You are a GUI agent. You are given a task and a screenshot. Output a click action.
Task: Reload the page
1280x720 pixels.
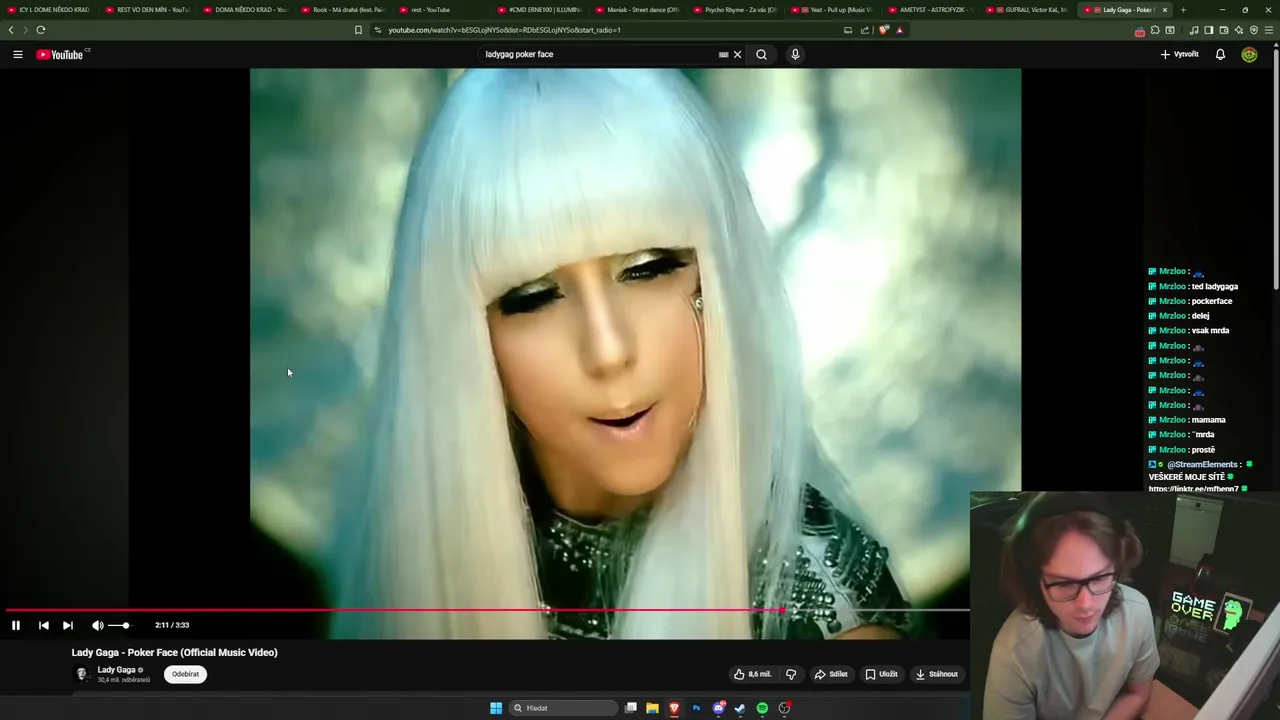coord(41,30)
